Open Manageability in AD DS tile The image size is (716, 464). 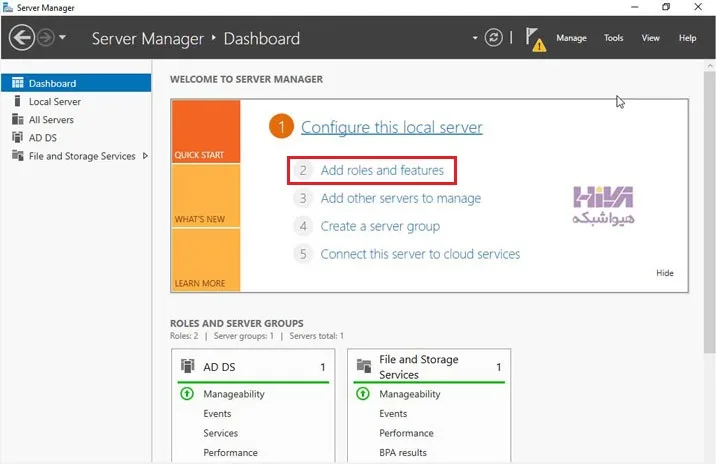(234, 394)
